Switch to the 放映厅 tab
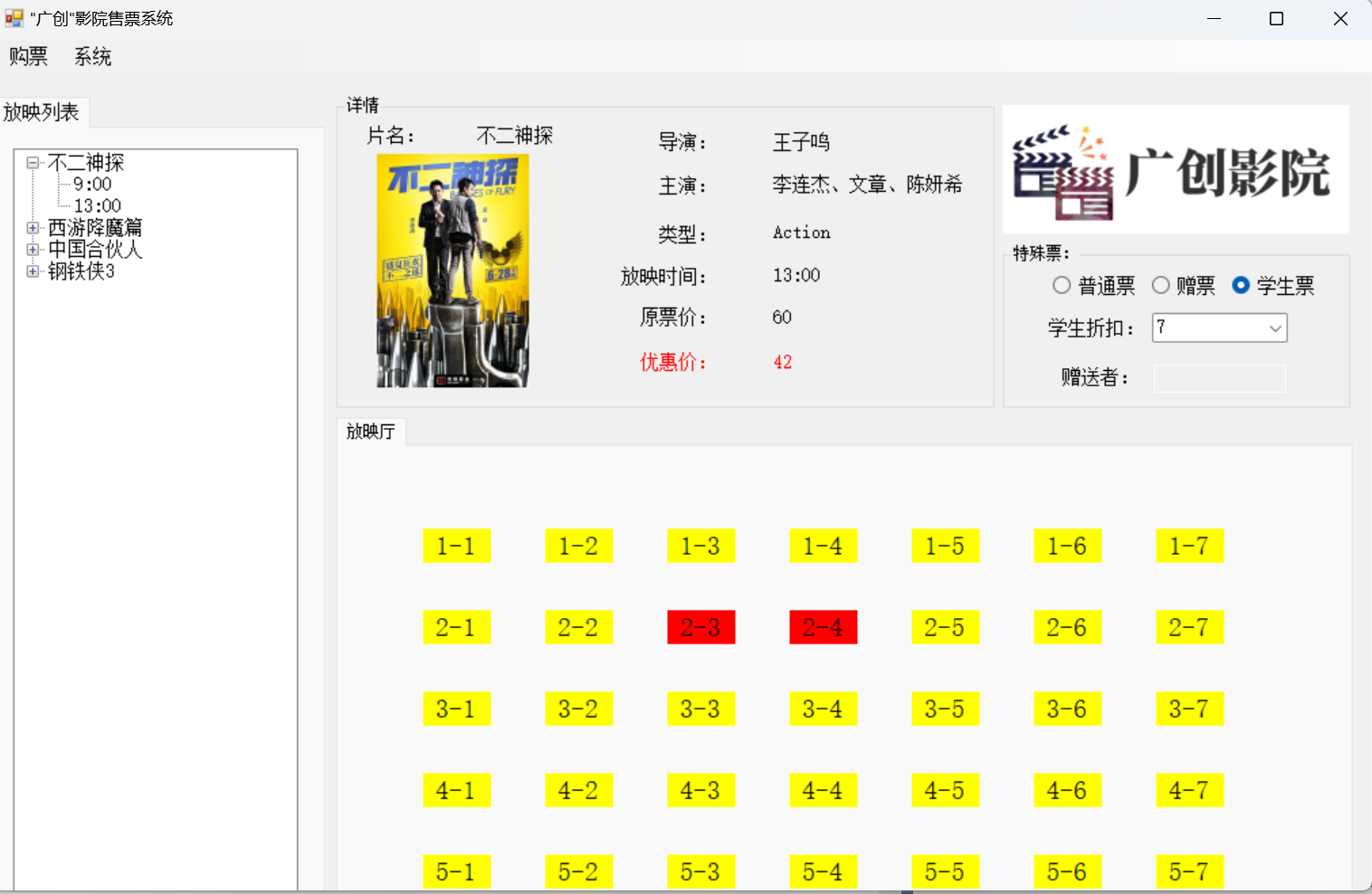1372x894 pixels. pyautogui.click(x=371, y=432)
